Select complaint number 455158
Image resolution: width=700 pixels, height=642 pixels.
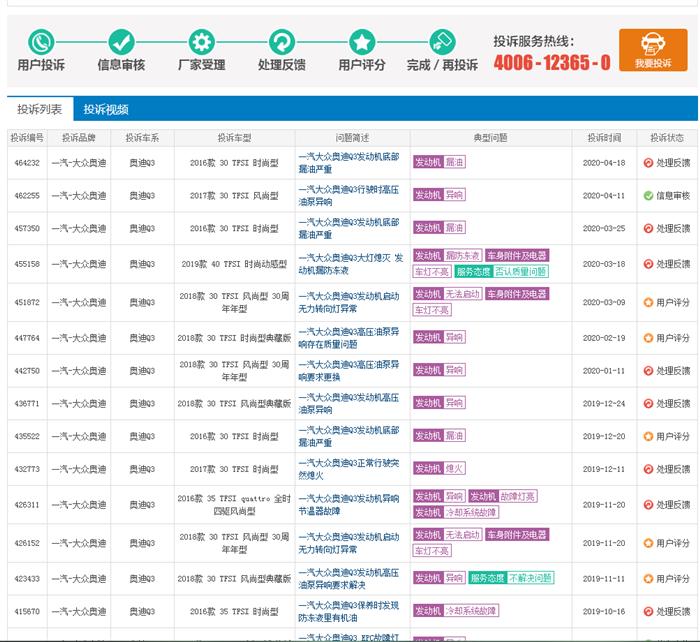click(x=27, y=264)
